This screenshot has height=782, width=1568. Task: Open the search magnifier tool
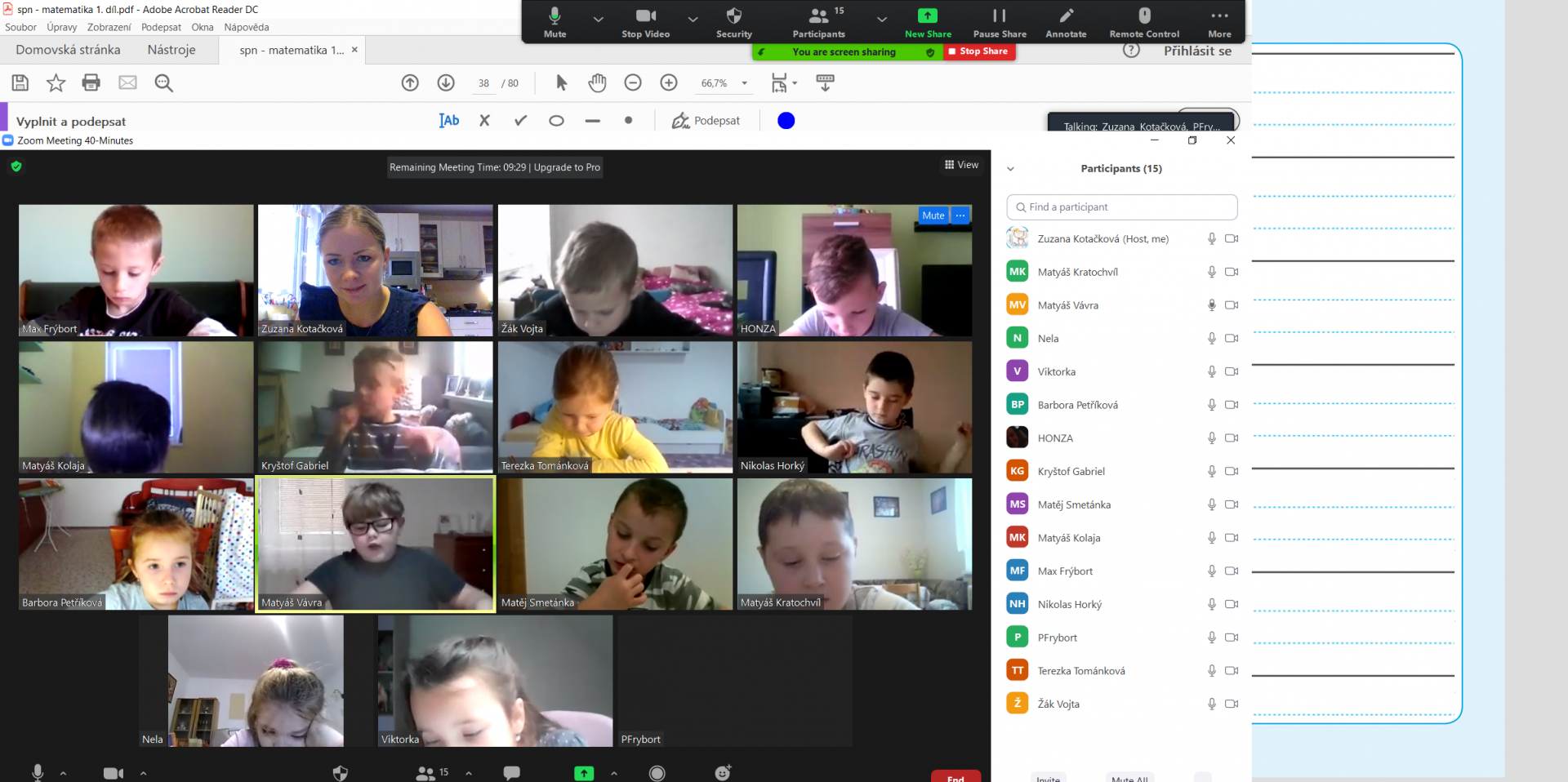tap(163, 82)
